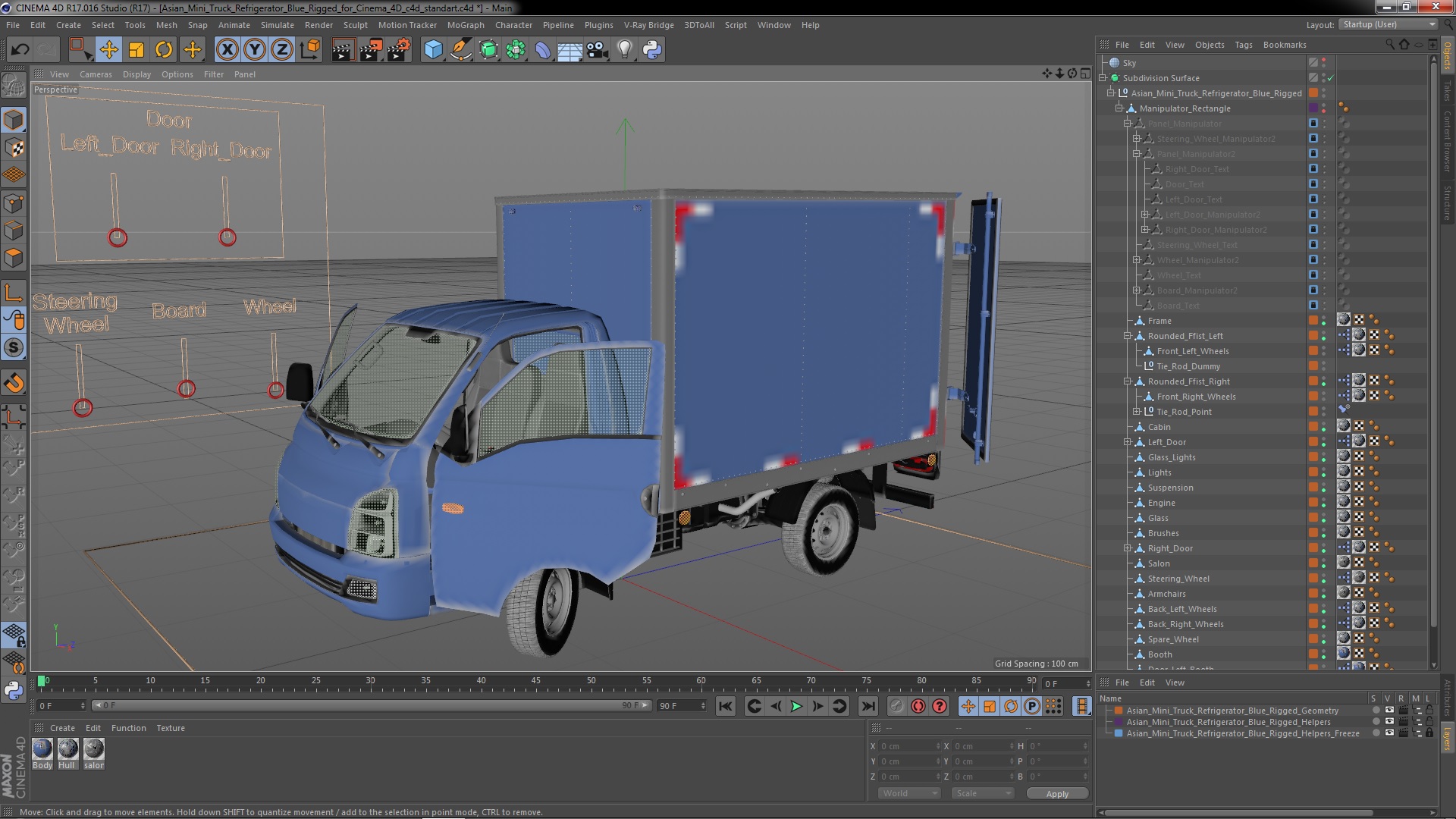
Task: Collapse Asian_Mini_Truck_Refrigerator_Blue_Rigged null
Action: click(1112, 93)
